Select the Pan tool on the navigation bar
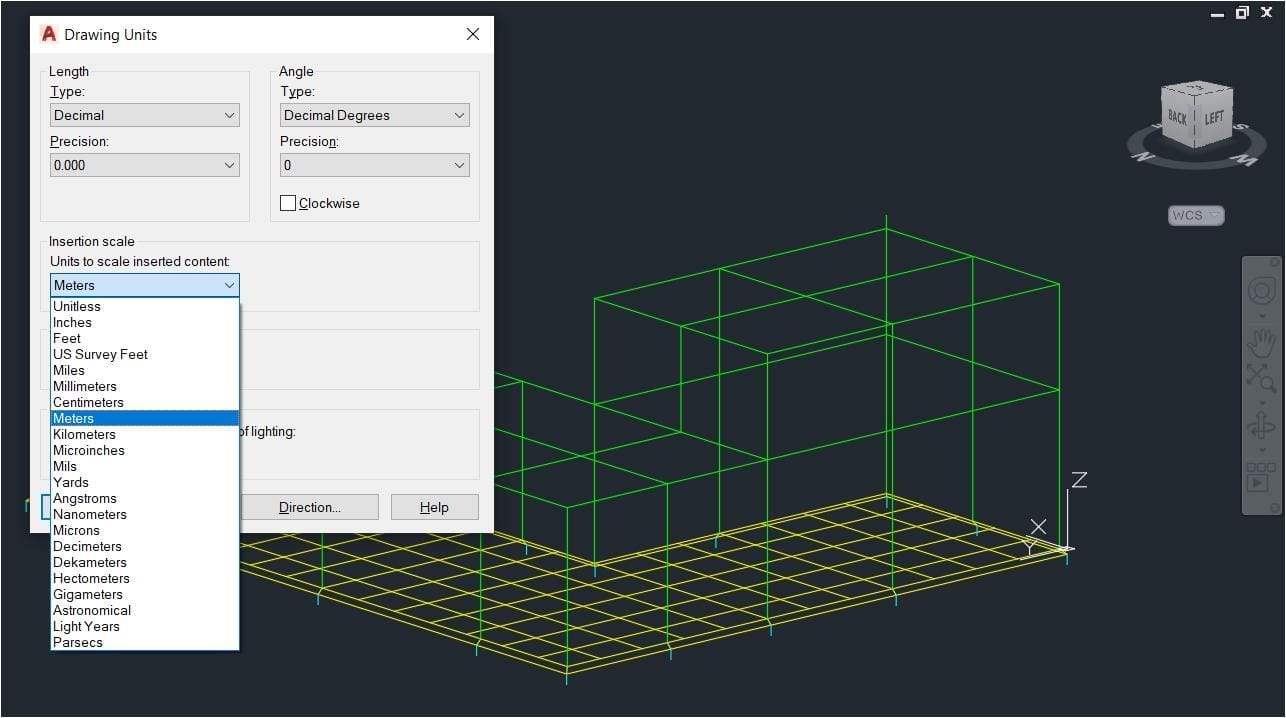 pyautogui.click(x=1260, y=341)
